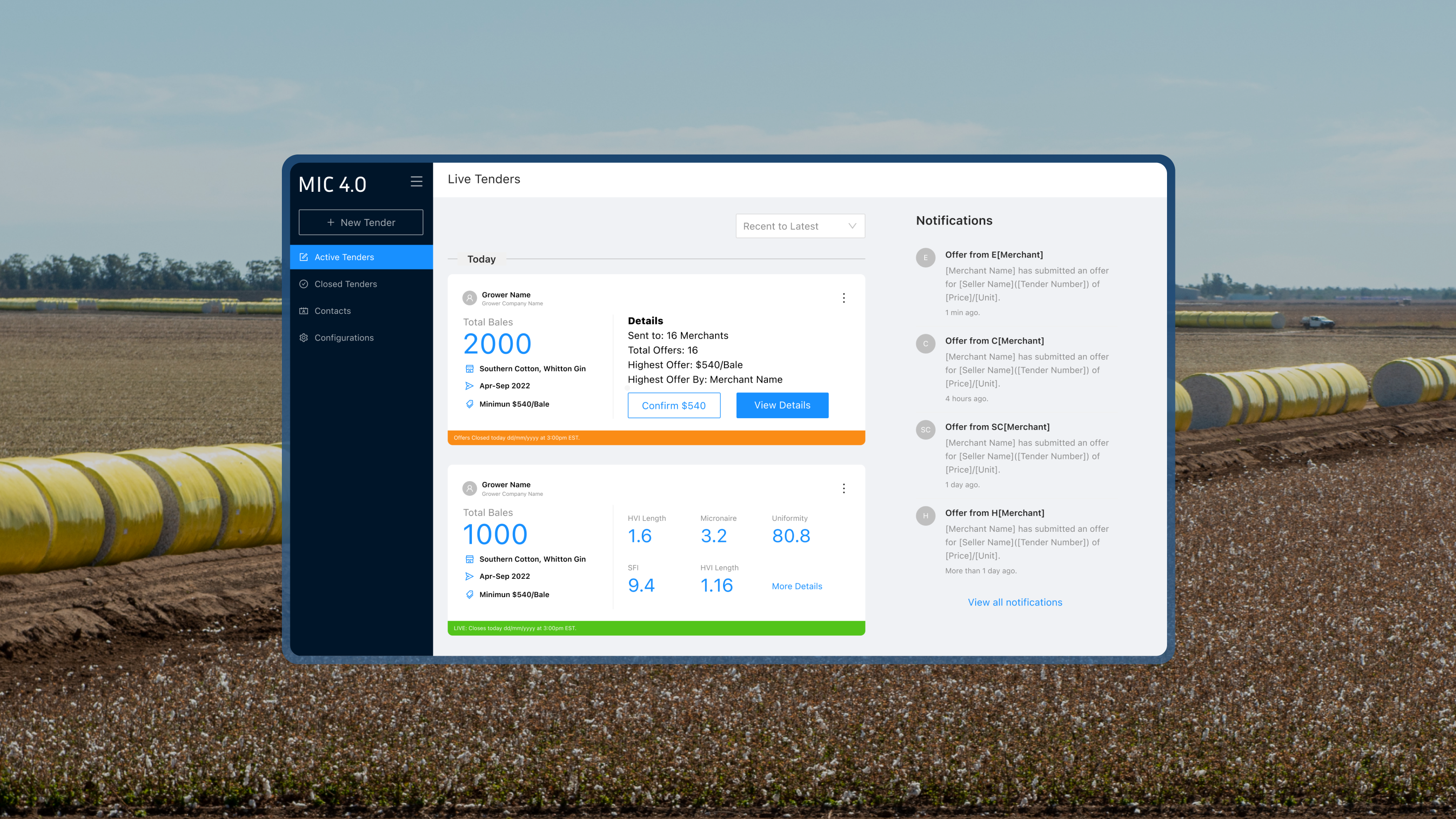
Task: Click the hamburger menu icon beside MIC 4.0
Action: click(x=416, y=182)
